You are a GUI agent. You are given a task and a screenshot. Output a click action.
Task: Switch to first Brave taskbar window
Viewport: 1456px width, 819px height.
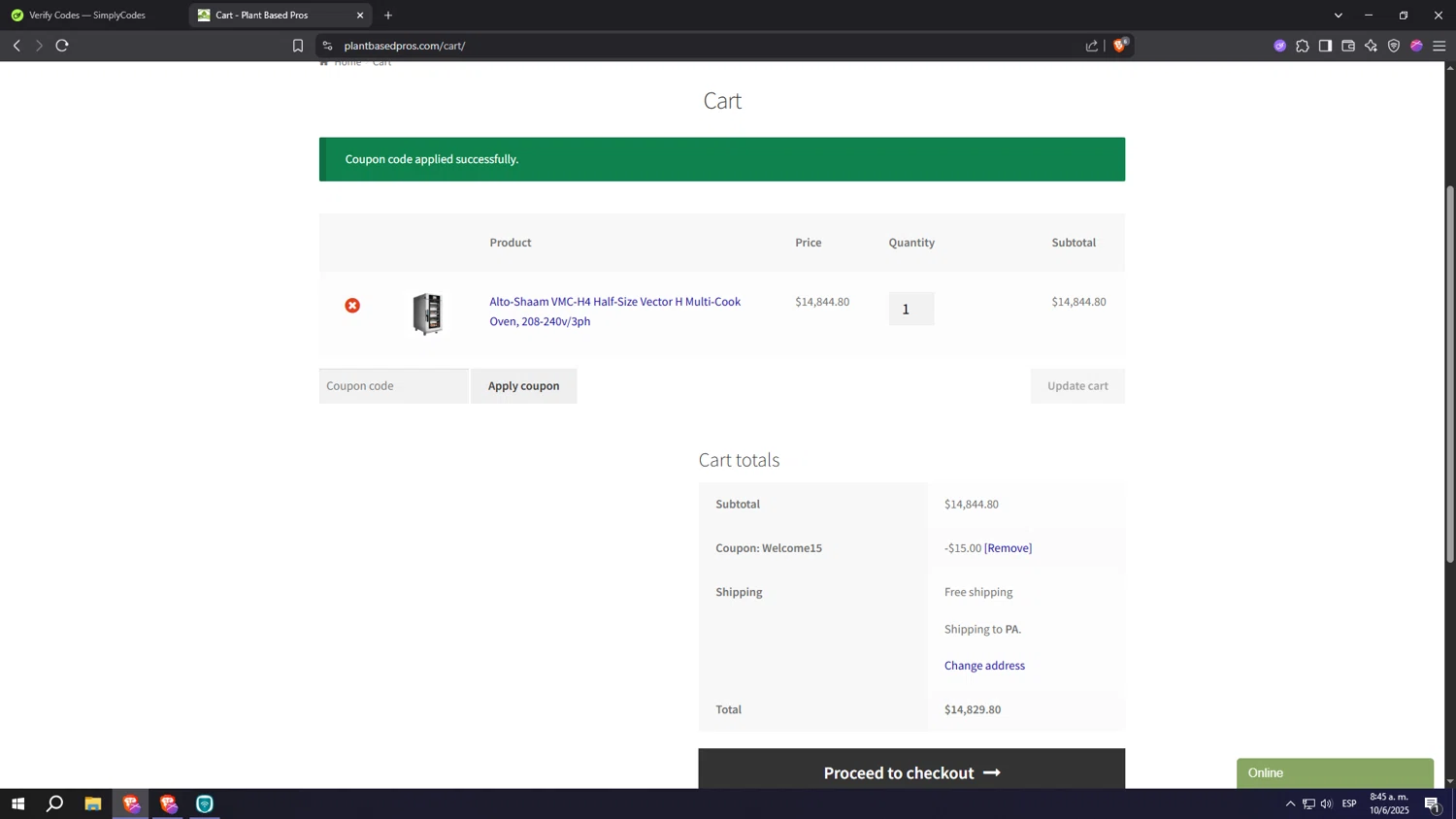131,803
